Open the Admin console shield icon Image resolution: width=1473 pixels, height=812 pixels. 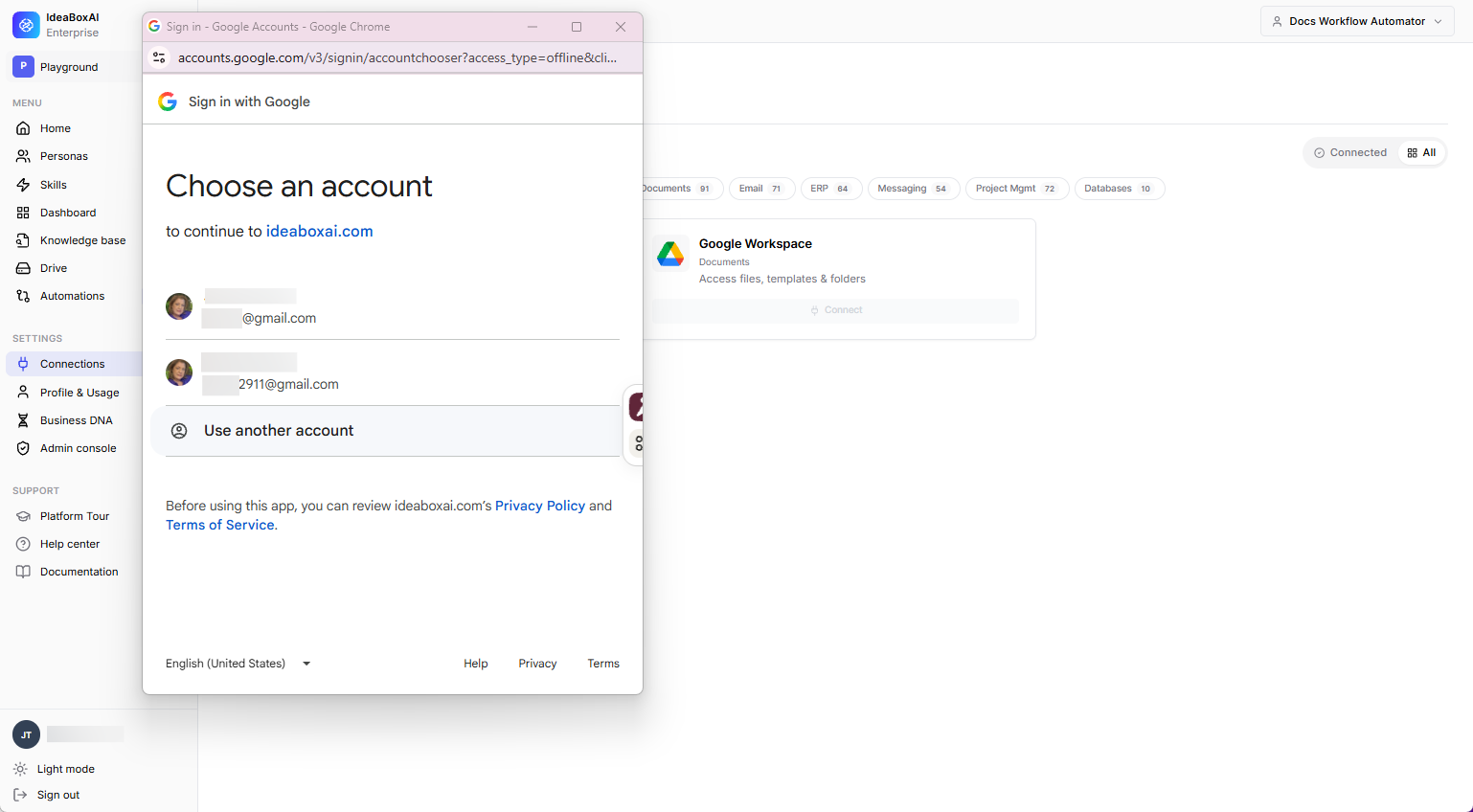click(23, 448)
